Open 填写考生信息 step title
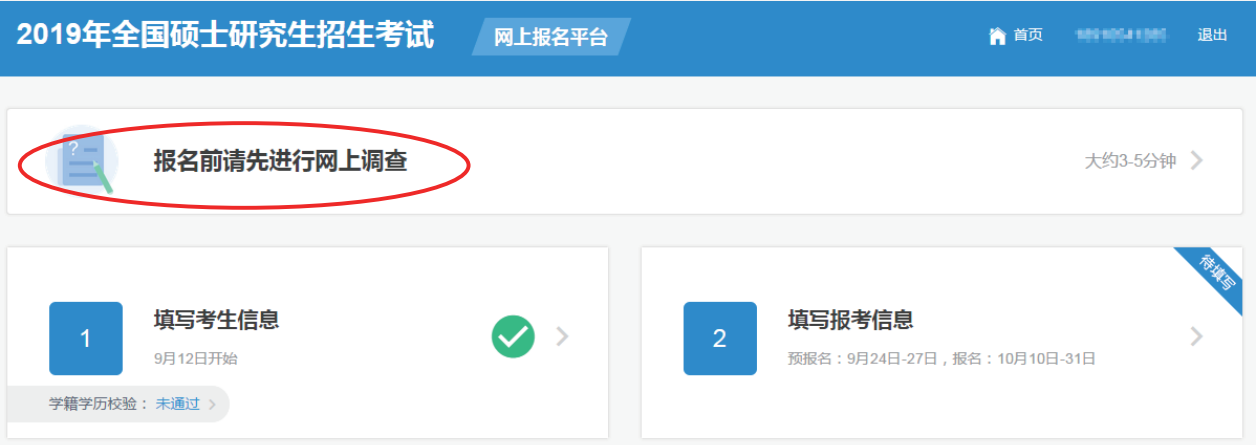 pyautogui.click(x=216, y=320)
